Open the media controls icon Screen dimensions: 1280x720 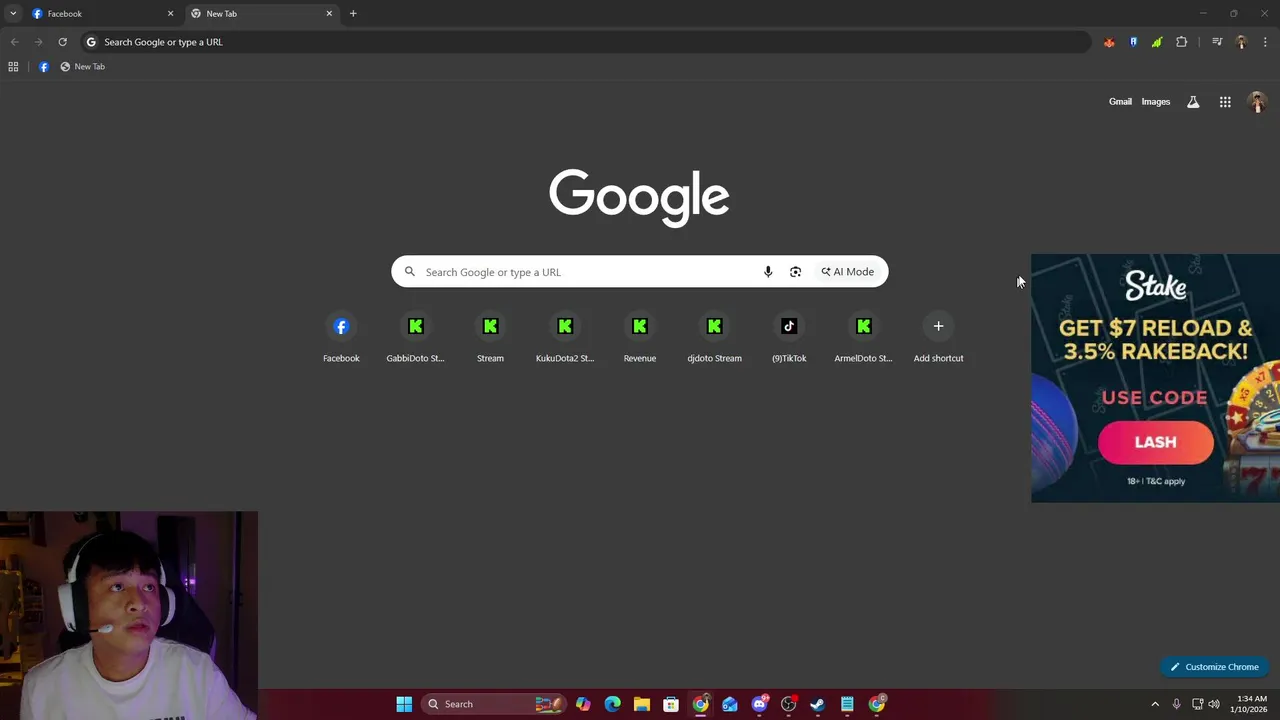[1217, 42]
